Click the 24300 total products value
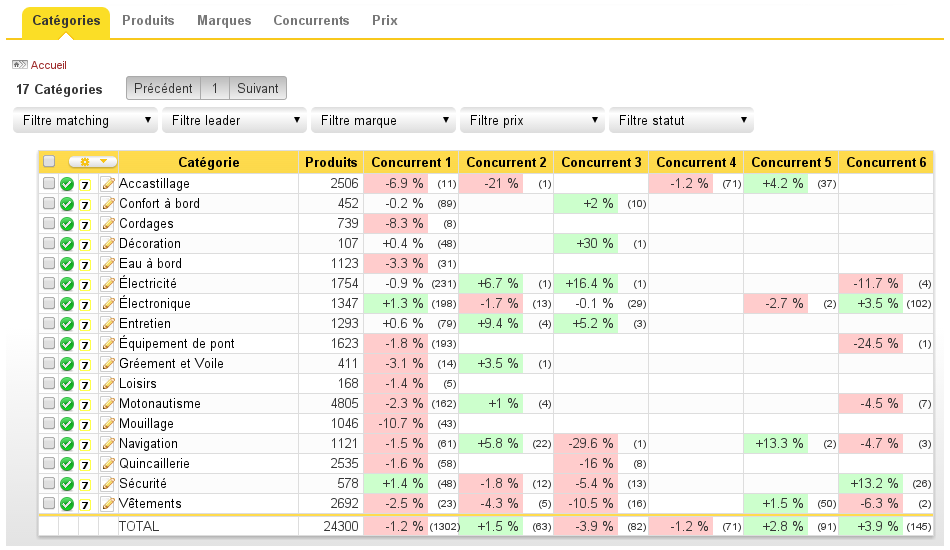The image size is (950, 550). tap(340, 526)
